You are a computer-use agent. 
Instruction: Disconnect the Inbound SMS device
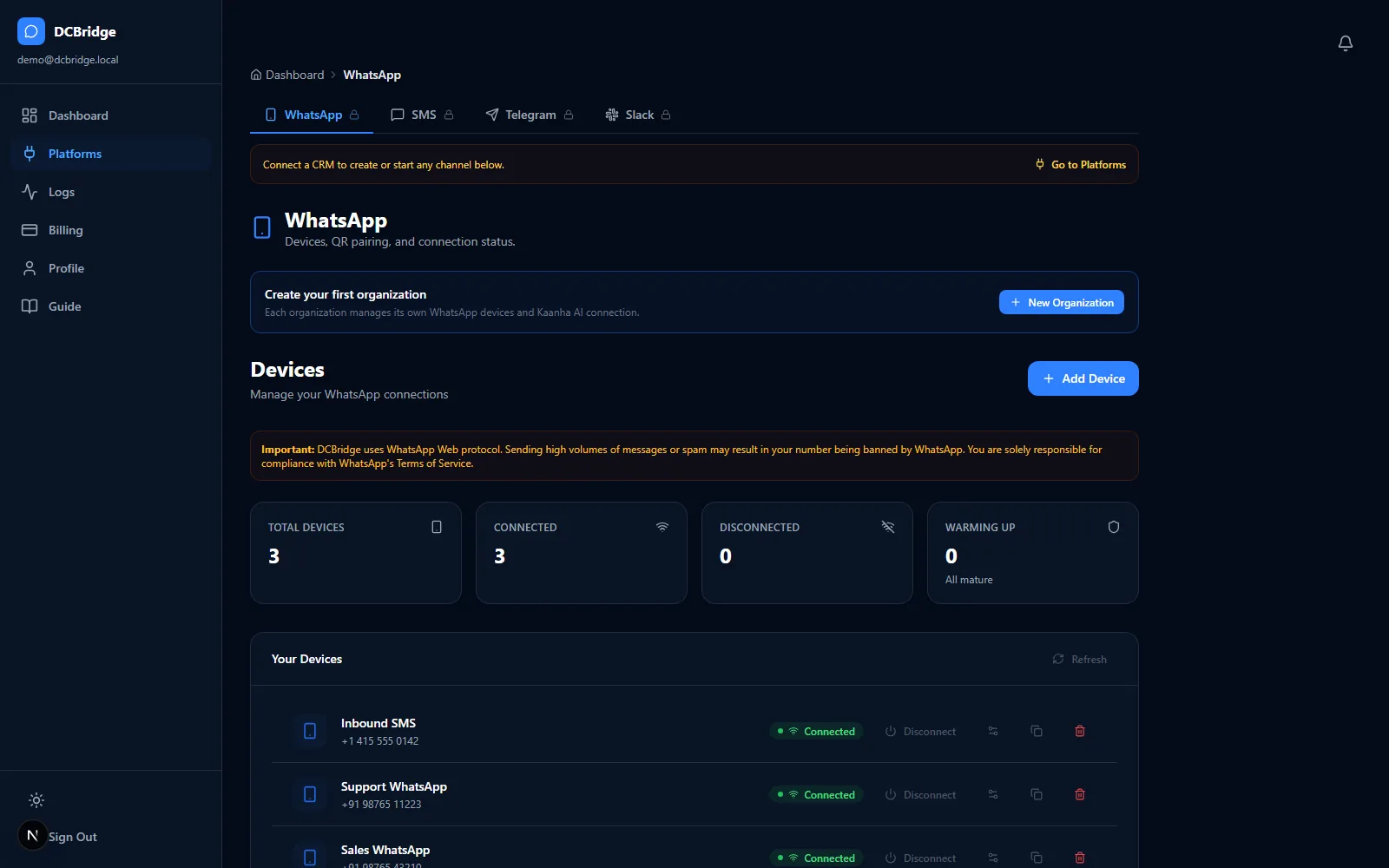pos(920,731)
